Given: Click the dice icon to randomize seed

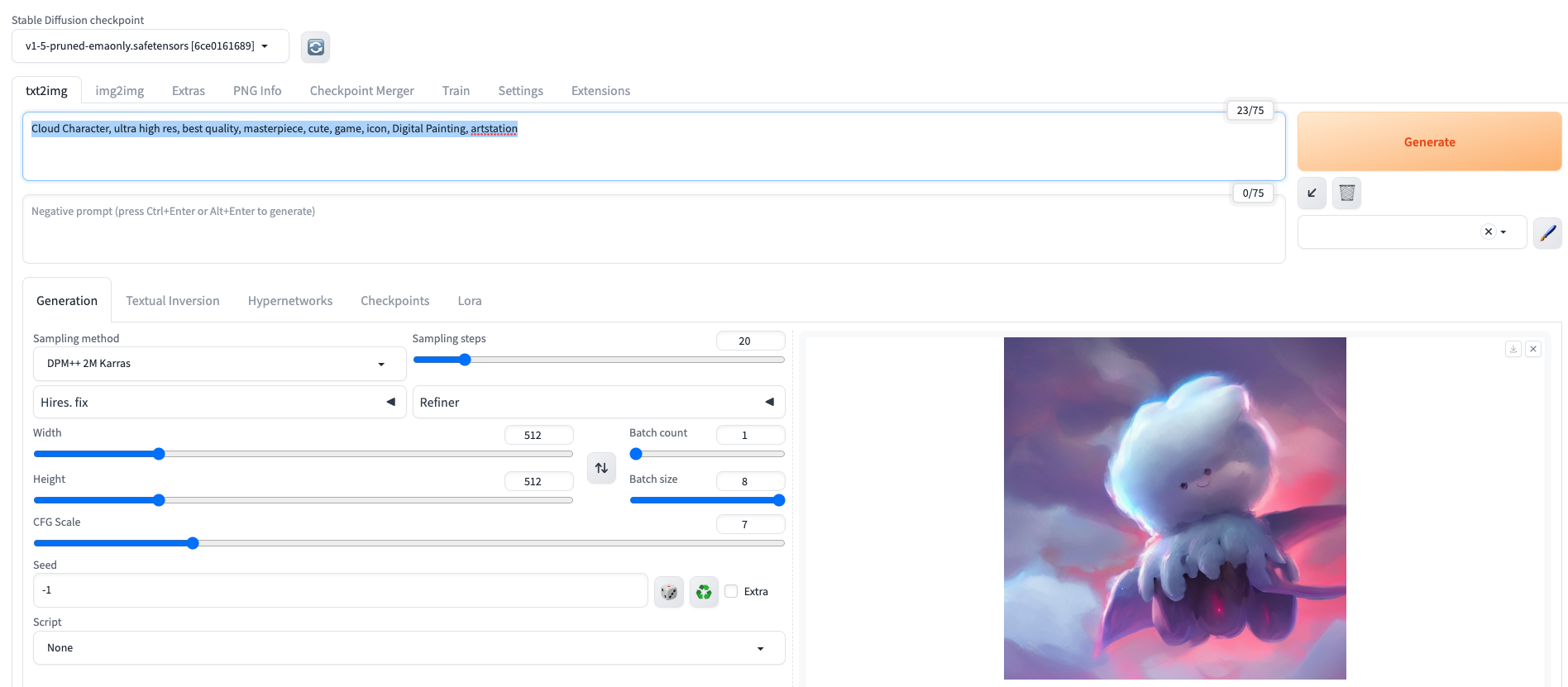Looking at the screenshot, I should (x=668, y=592).
